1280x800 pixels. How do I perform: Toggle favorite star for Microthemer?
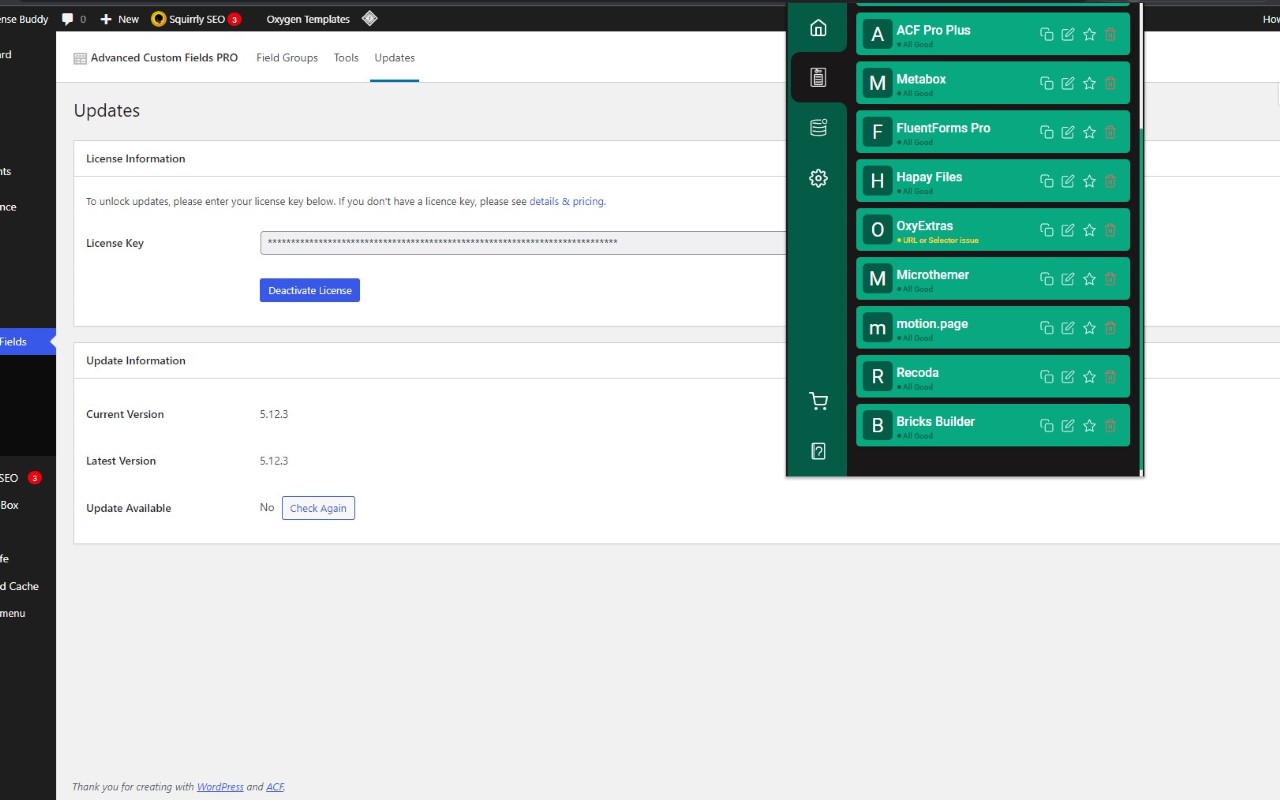(1089, 279)
